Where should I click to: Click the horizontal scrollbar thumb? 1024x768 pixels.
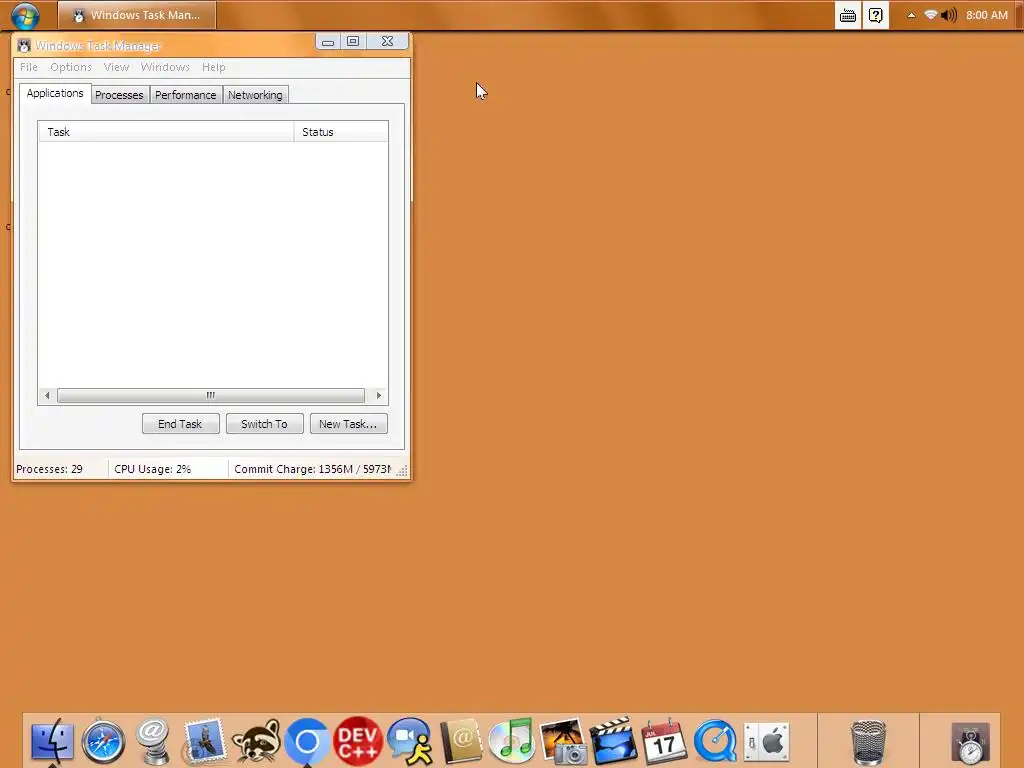[211, 396]
